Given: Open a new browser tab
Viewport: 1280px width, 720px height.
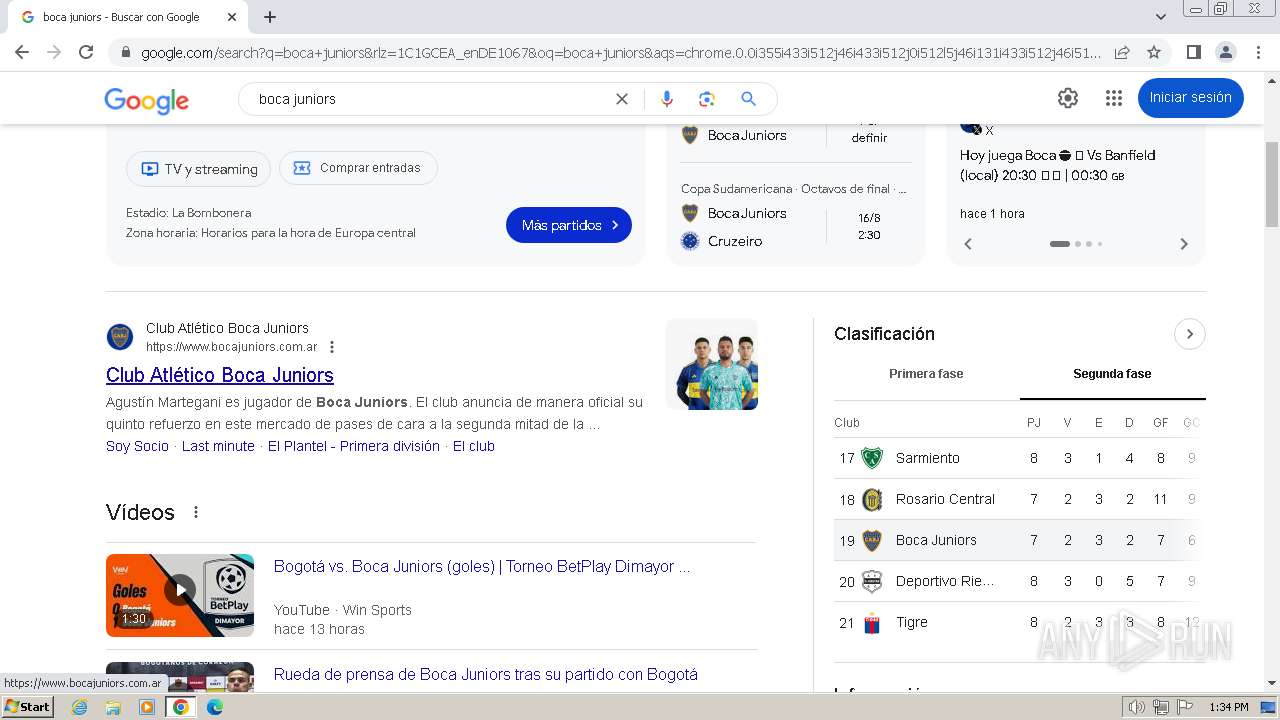Looking at the screenshot, I should (270, 17).
